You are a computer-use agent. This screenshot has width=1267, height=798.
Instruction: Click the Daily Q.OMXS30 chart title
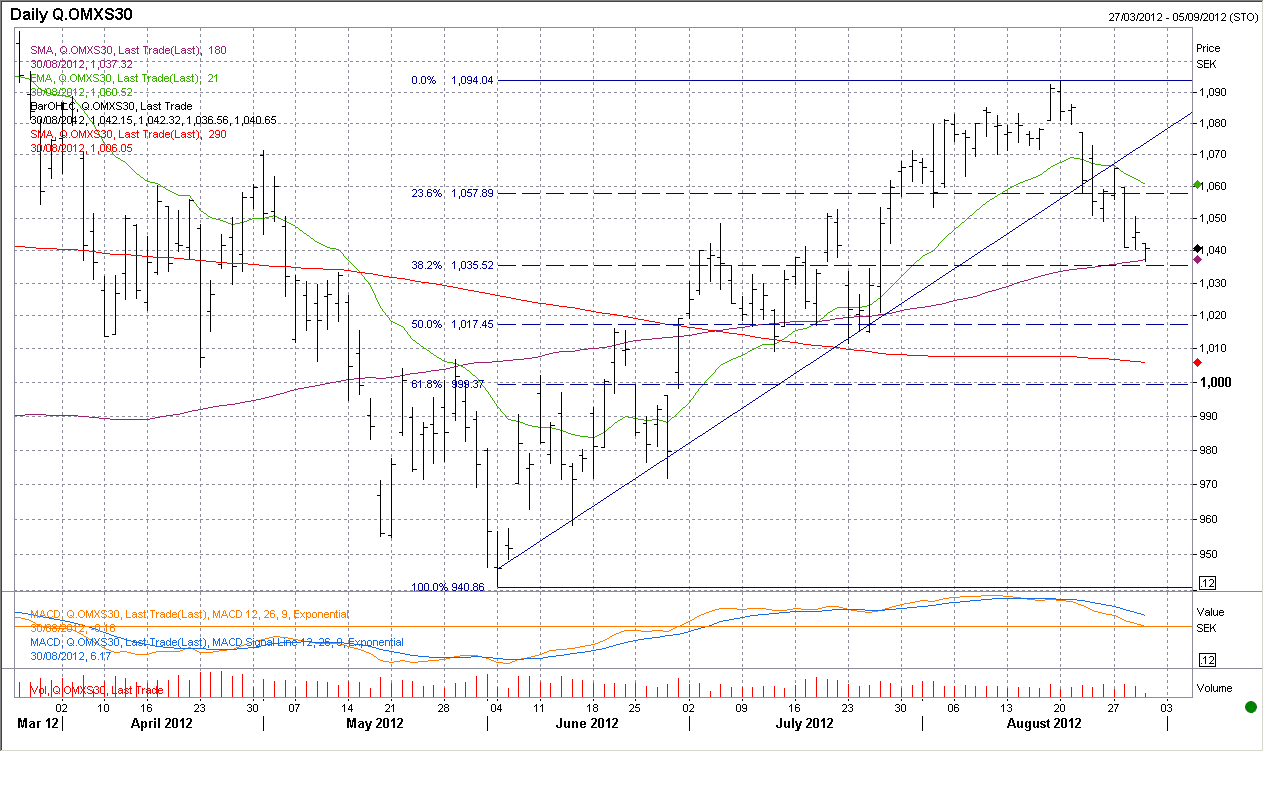[x=70, y=15]
